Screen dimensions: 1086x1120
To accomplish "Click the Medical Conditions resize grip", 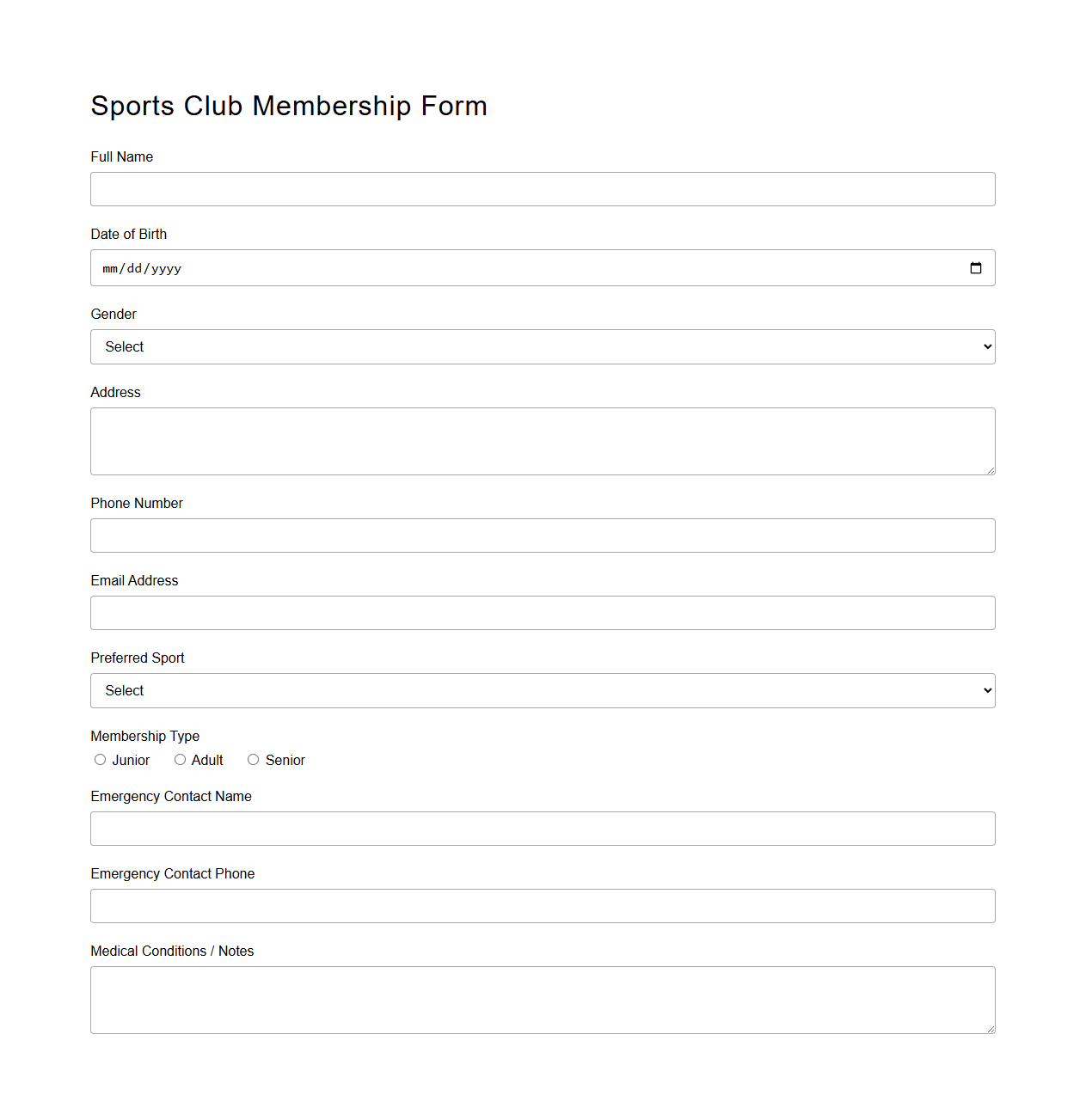I will [991, 1028].
